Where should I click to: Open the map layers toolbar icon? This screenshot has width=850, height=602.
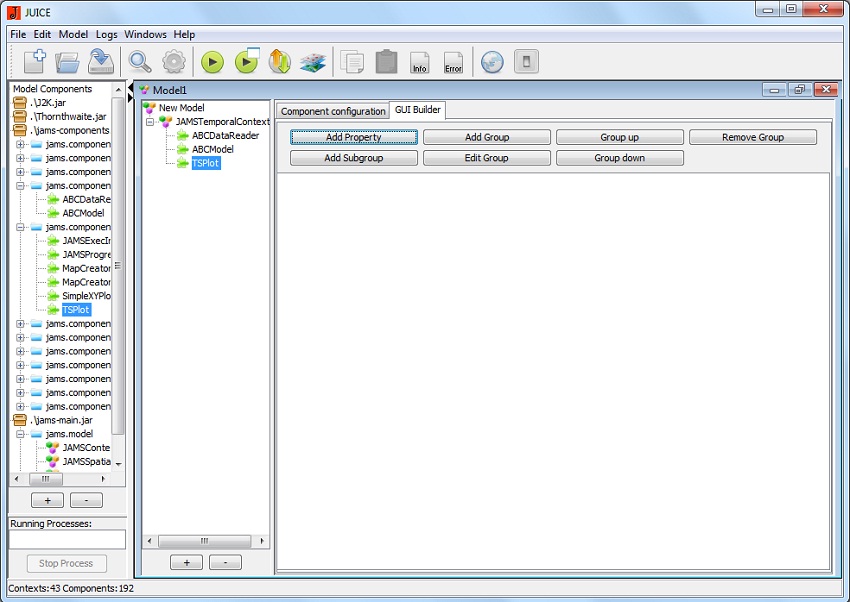tap(313, 62)
